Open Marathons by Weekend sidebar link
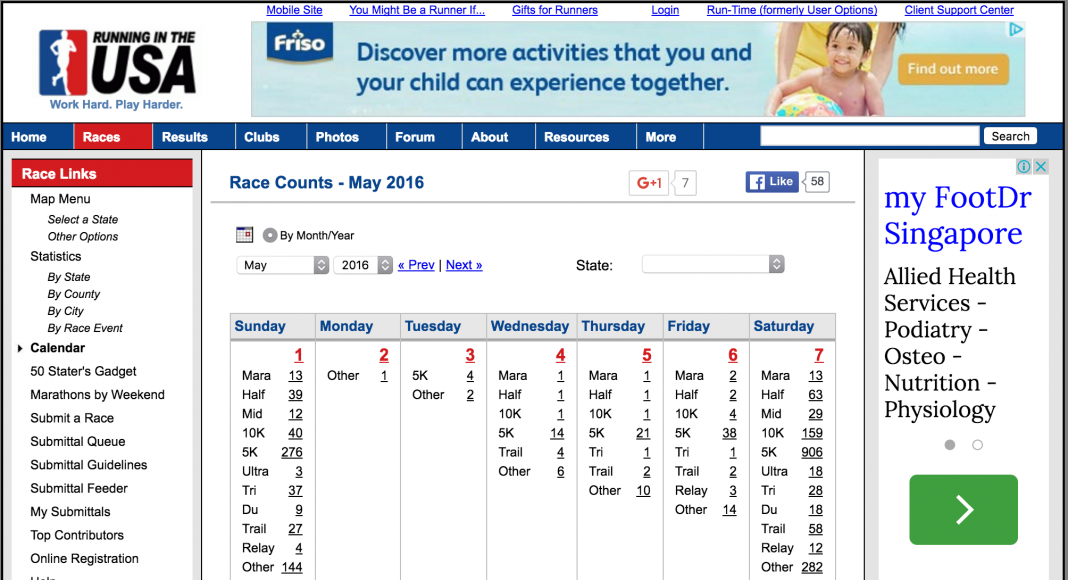Screen dimensions: 1068x580 [97, 395]
